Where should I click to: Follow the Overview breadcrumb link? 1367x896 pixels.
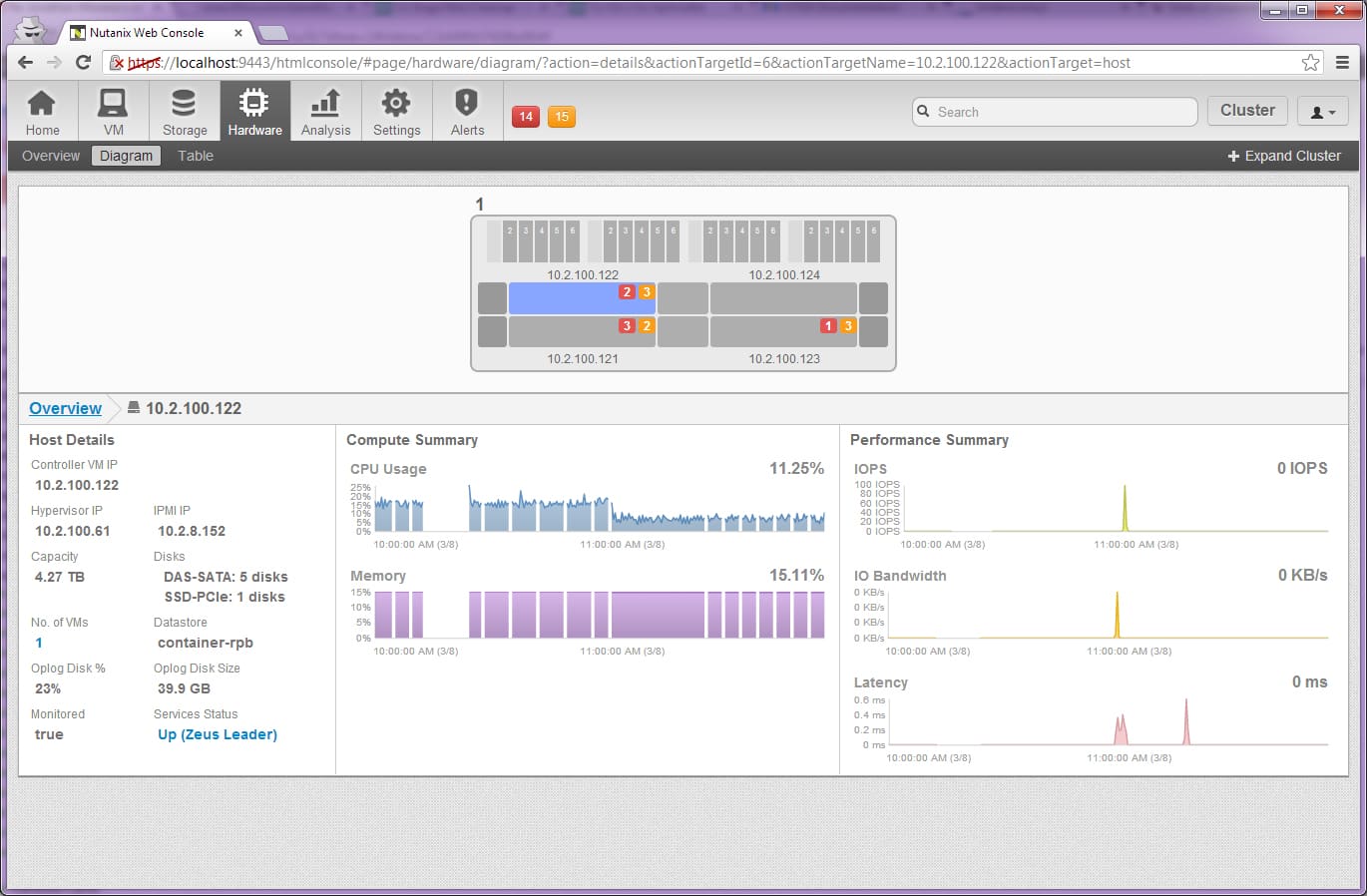pyautogui.click(x=65, y=408)
